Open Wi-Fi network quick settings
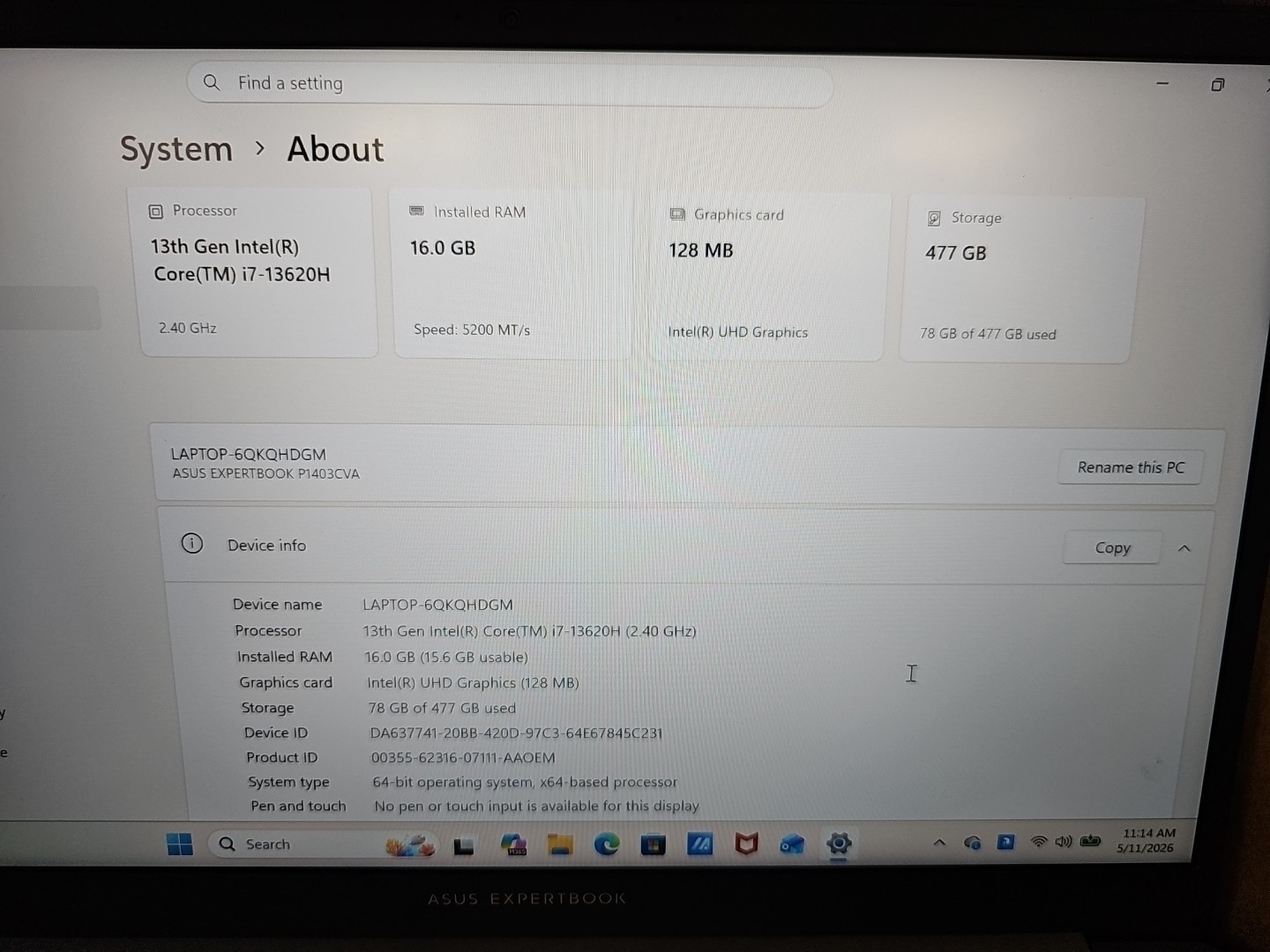1270x952 pixels. (1039, 842)
